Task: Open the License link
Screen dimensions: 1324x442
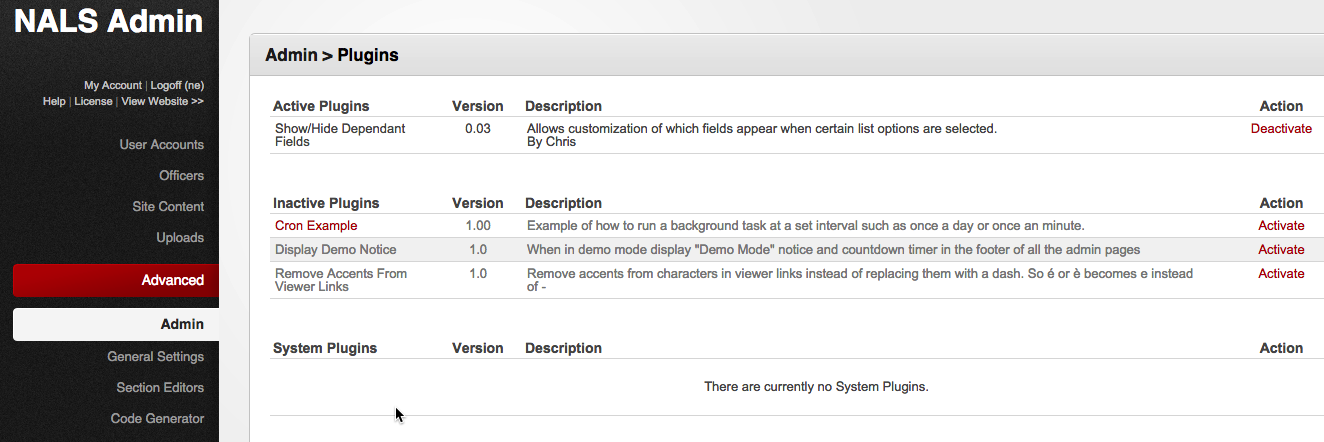Action: point(93,102)
